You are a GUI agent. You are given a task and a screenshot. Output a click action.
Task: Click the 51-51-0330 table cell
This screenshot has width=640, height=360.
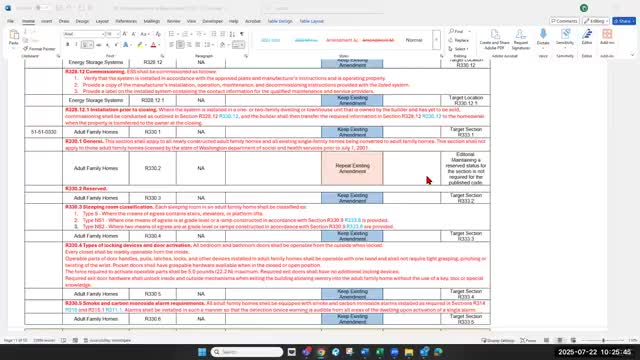44,132
